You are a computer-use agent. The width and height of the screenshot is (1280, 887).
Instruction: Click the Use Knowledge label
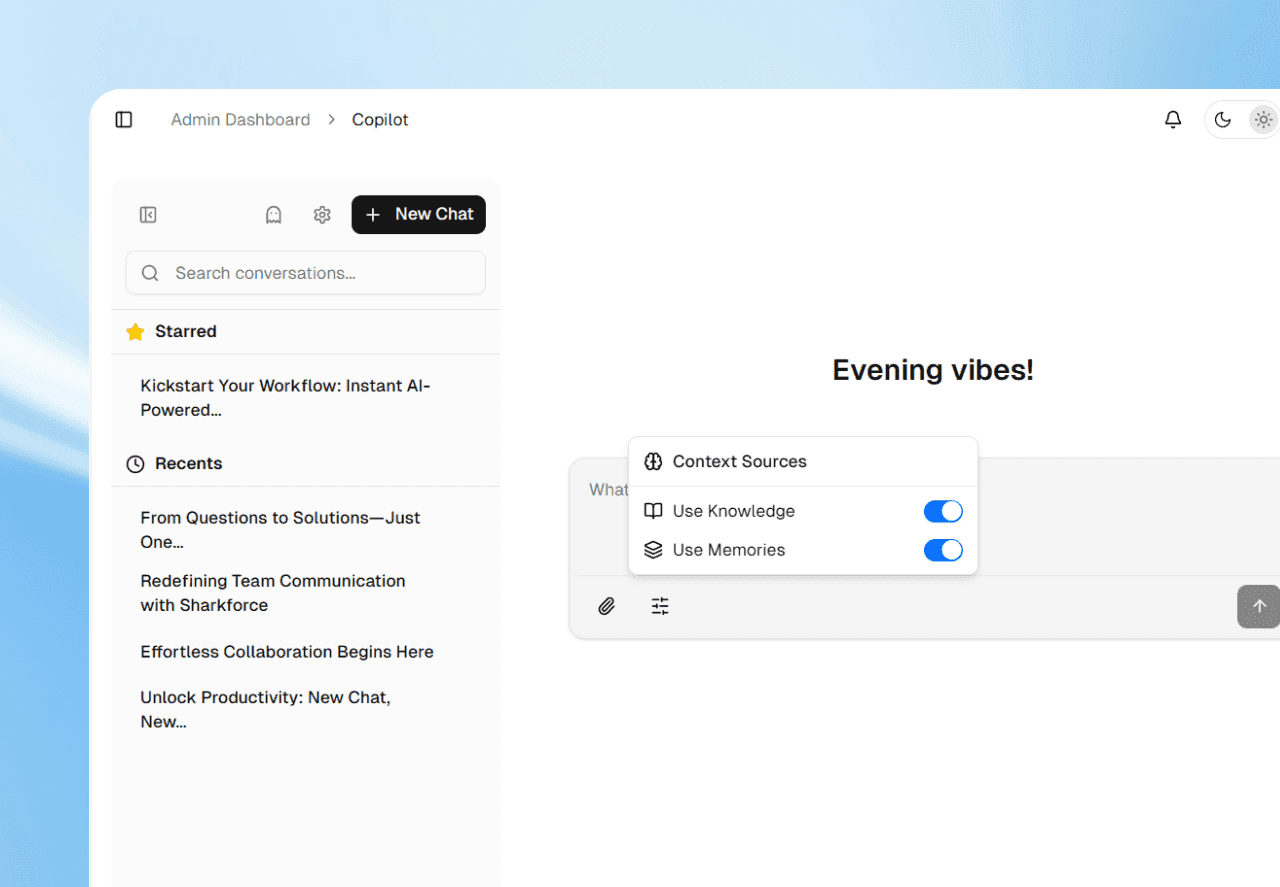click(x=734, y=511)
